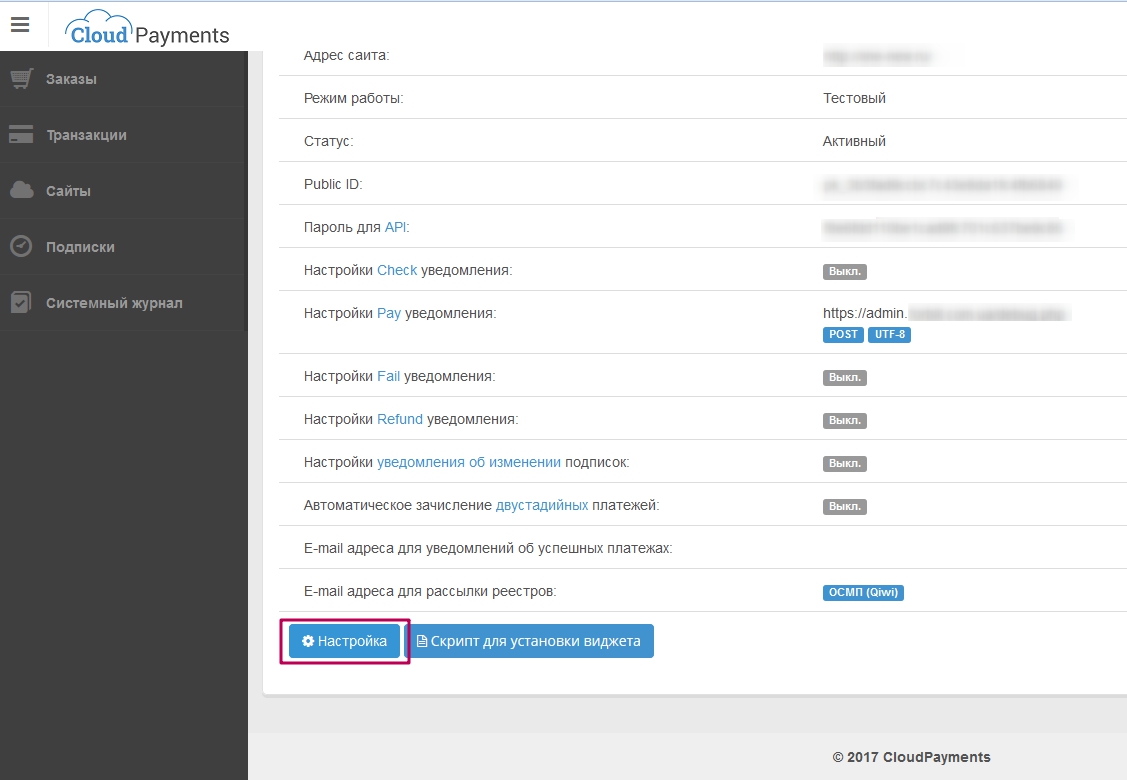Click the credit card icon for Транзакции
The width and height of the screenshot is (1127, 780).
[x=21, y=135]
